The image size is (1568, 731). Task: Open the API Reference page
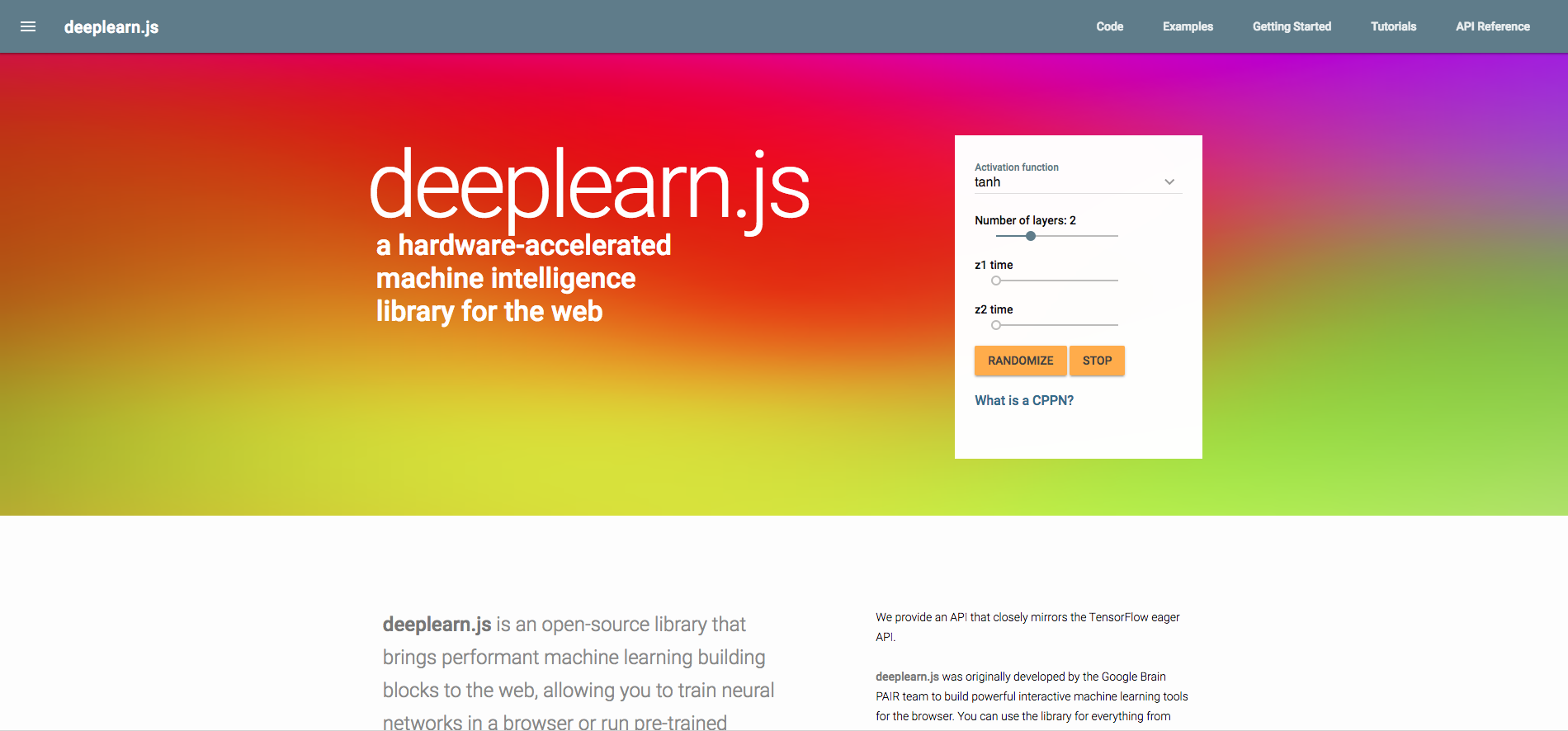coord(1492,26)
